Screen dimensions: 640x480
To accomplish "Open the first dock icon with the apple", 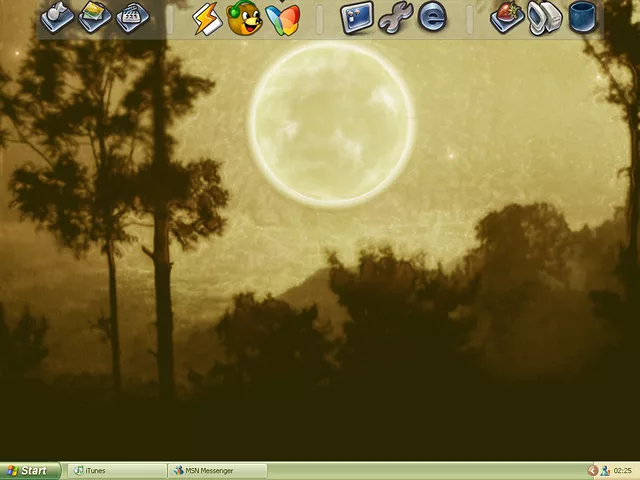I will 58,17.
